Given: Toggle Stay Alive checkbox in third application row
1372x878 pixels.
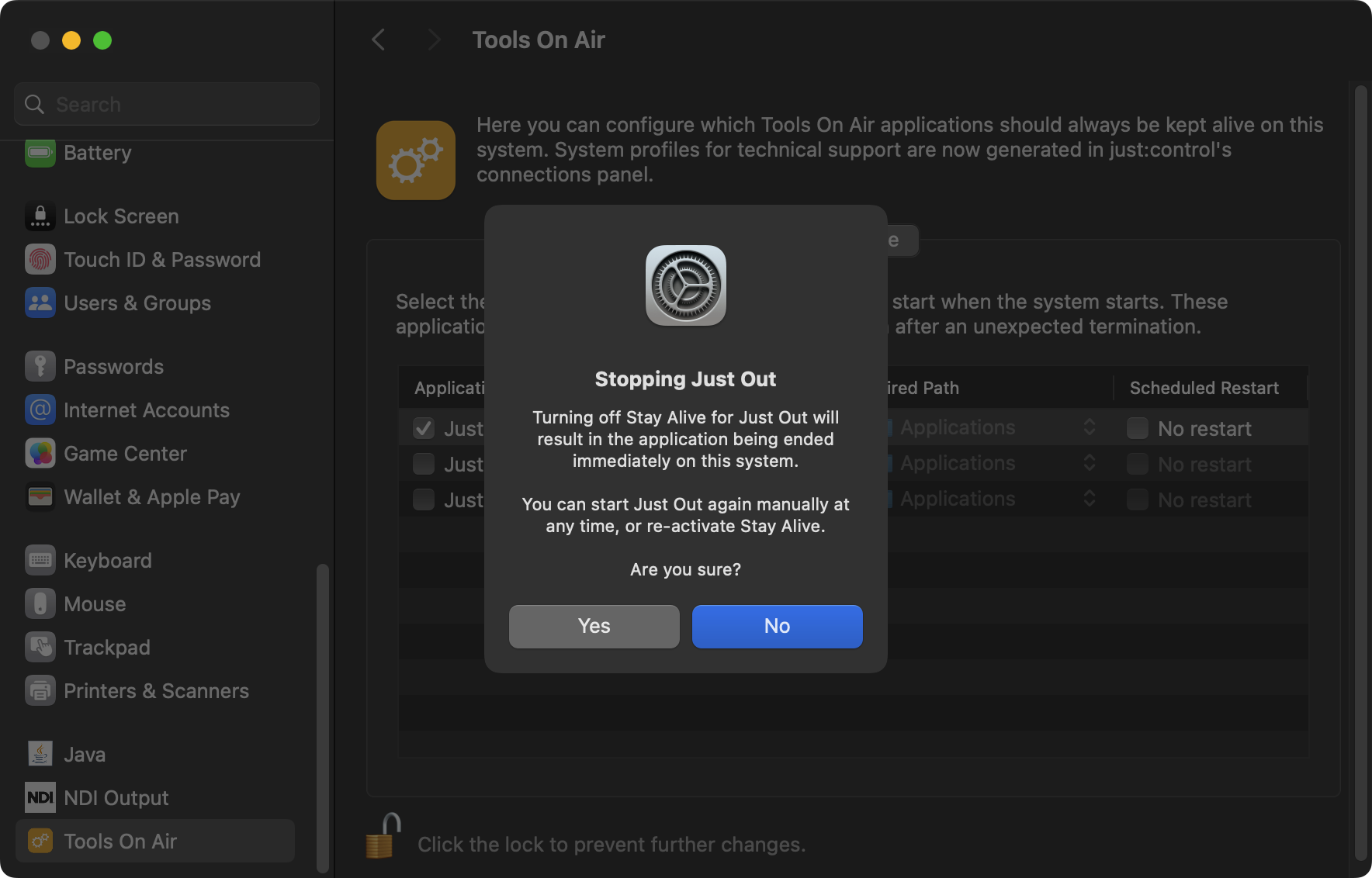Looking at the screenshot, I should (x=424, y=500).
